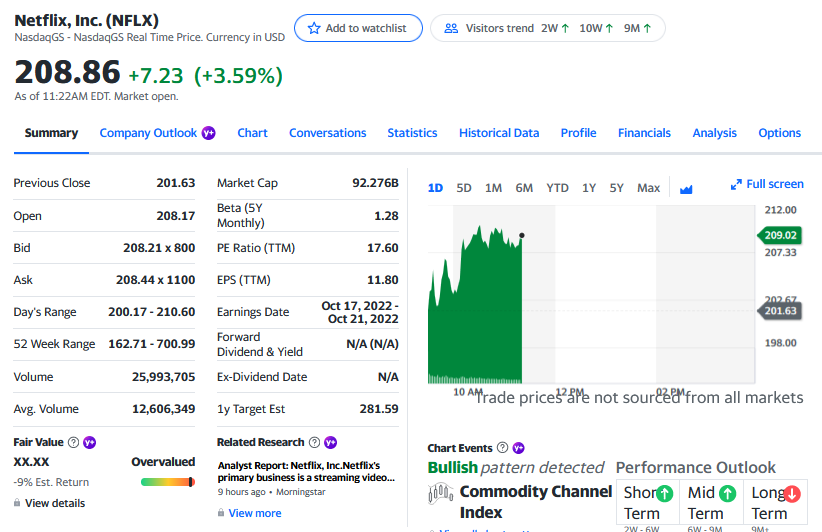The image size is (822, 532).
Task: Click the 9M visitors trend up arrow
Action: (x=647, y=28)
